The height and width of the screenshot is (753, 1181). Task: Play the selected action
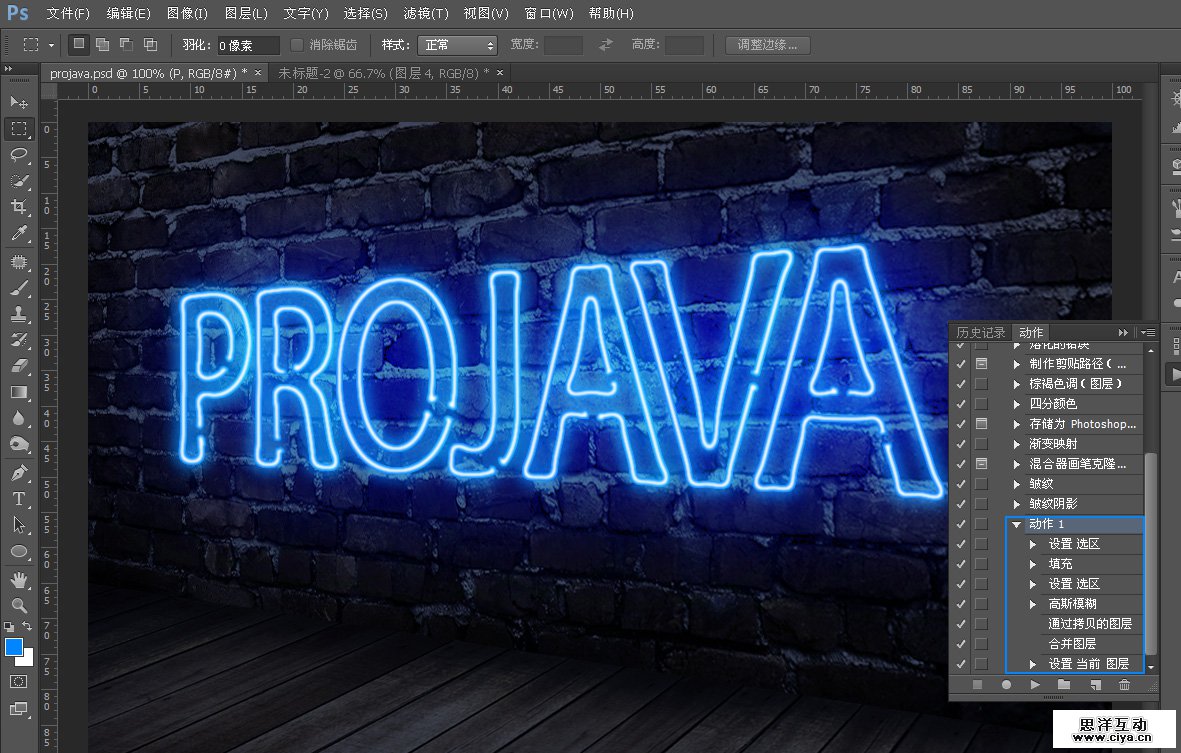(1035, 685)
